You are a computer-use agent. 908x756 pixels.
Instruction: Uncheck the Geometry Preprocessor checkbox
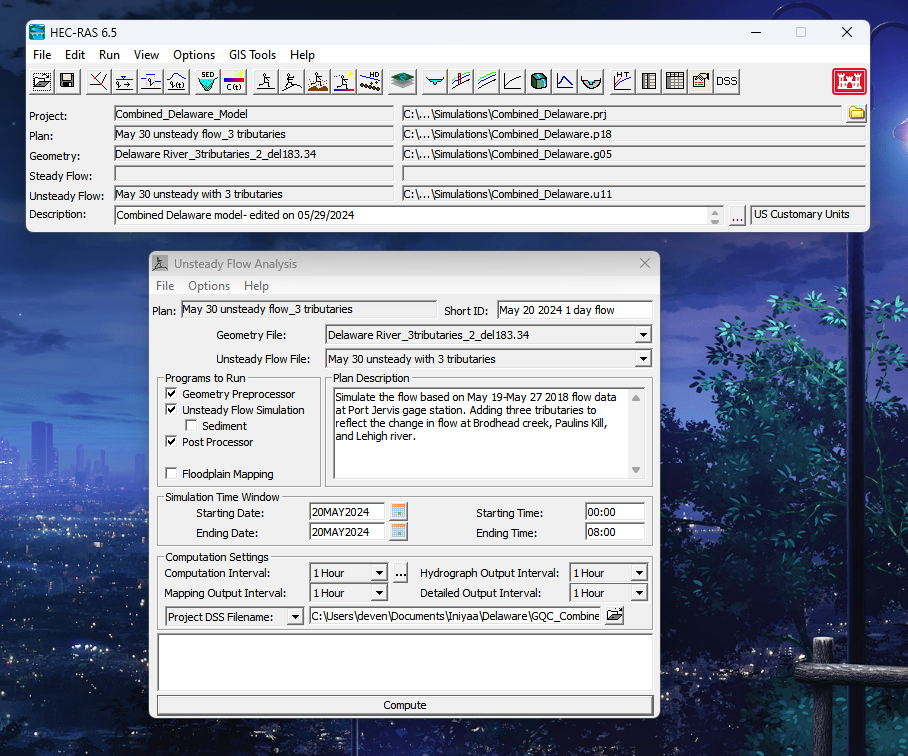[171, 394]
